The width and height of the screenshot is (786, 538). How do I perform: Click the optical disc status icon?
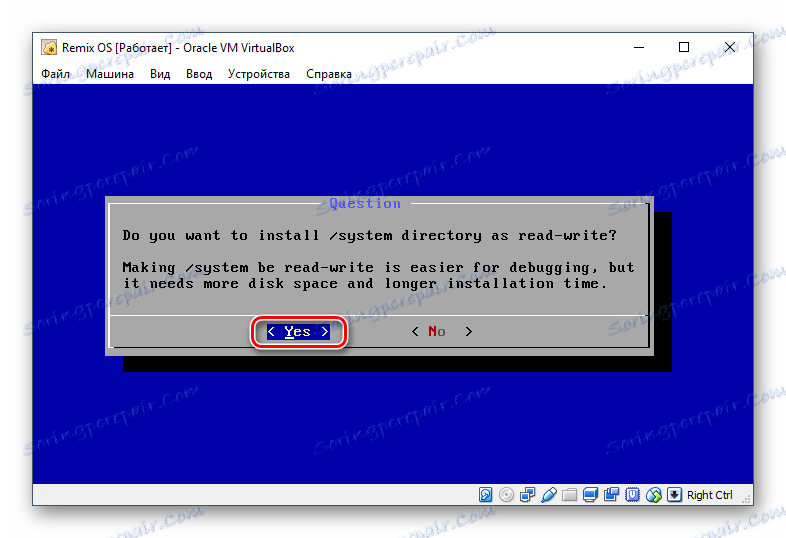coord(506,495)
